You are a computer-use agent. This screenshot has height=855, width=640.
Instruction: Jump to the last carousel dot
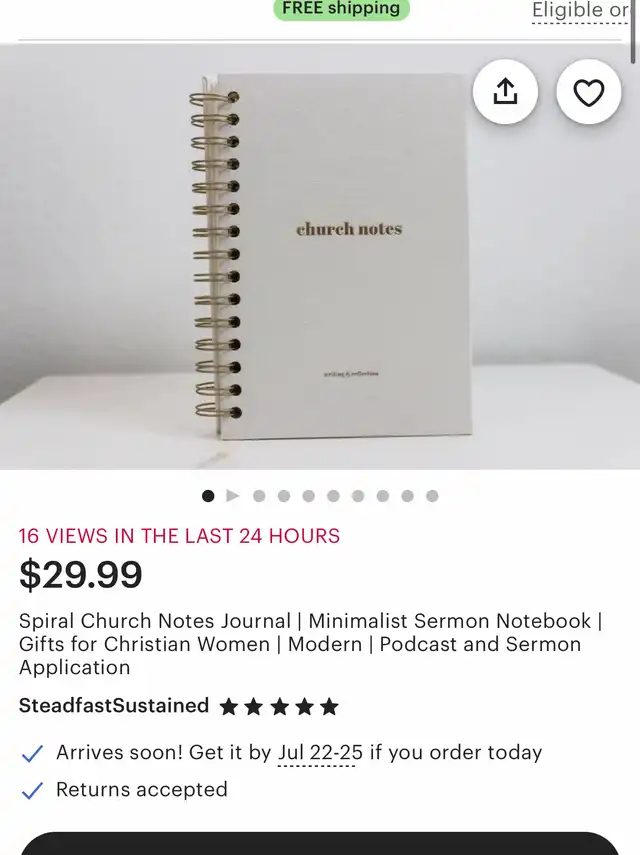(432, 496)
